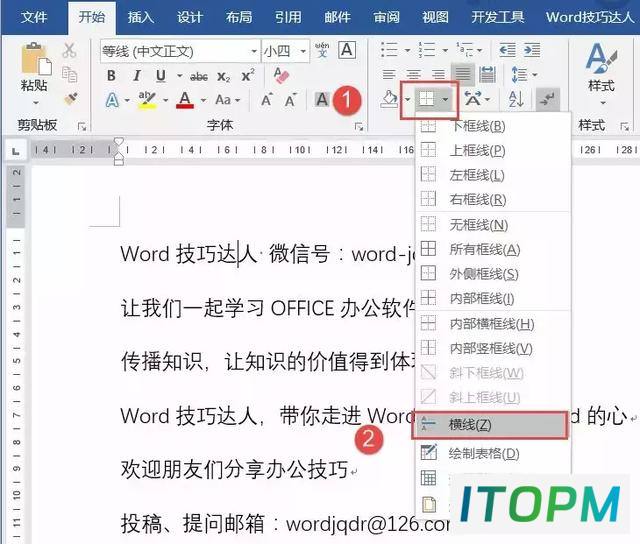This screenshot has width=640, height=544.
Task: Open the multilevel list dropdown
Action: pos(479,51)
